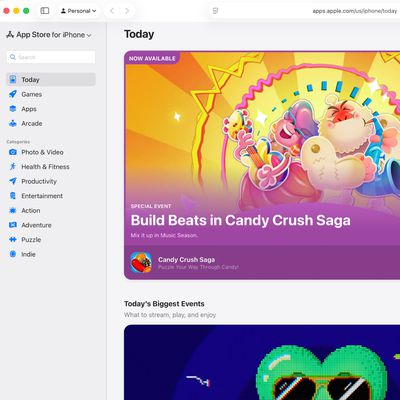Viewport: 400px width, 400px height.
Task: Browse the Action category
Action: click(51, 211)
